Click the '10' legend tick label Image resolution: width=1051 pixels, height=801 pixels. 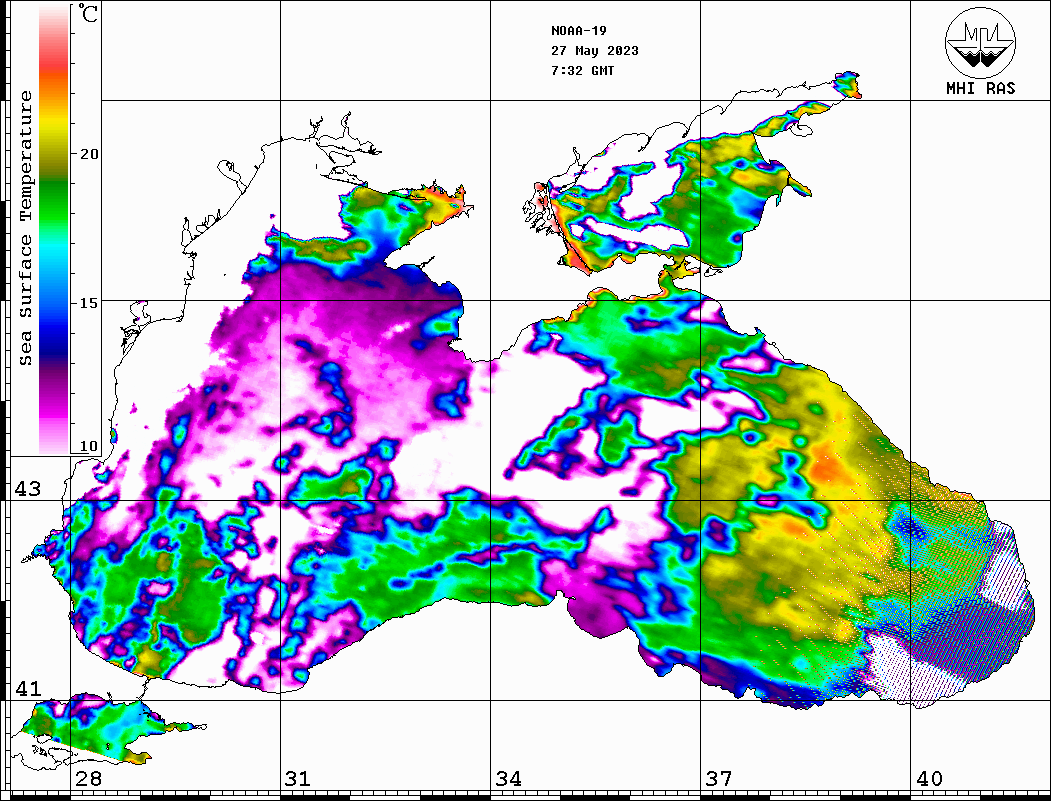89,446
